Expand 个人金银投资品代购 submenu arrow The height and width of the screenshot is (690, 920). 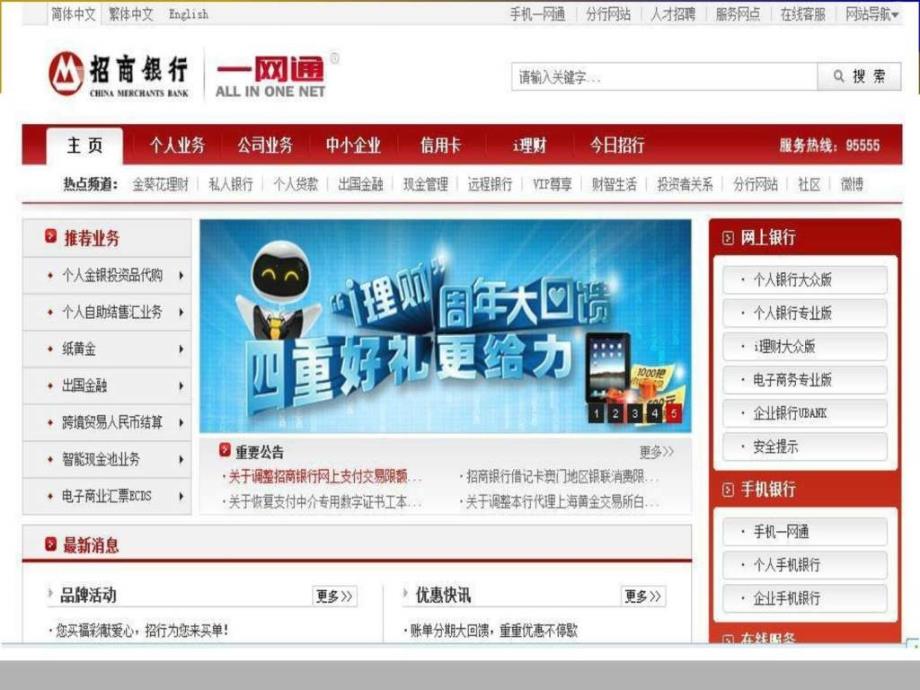tap(181, 275)
